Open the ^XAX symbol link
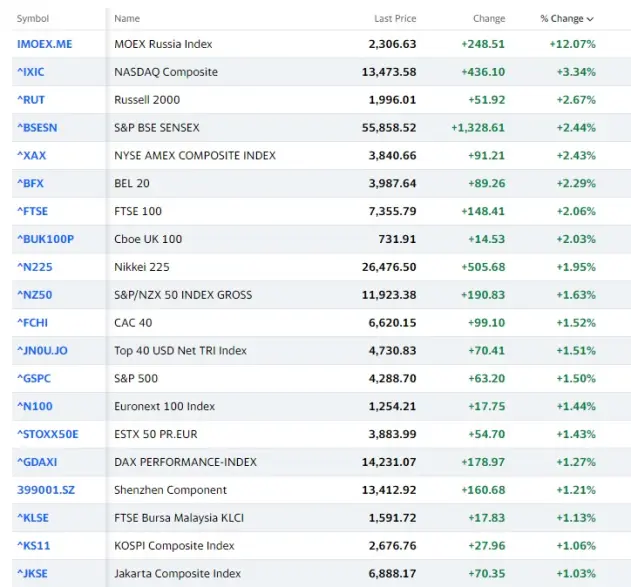The height and width of the screenshot is (587, 631). coord(31,155)
